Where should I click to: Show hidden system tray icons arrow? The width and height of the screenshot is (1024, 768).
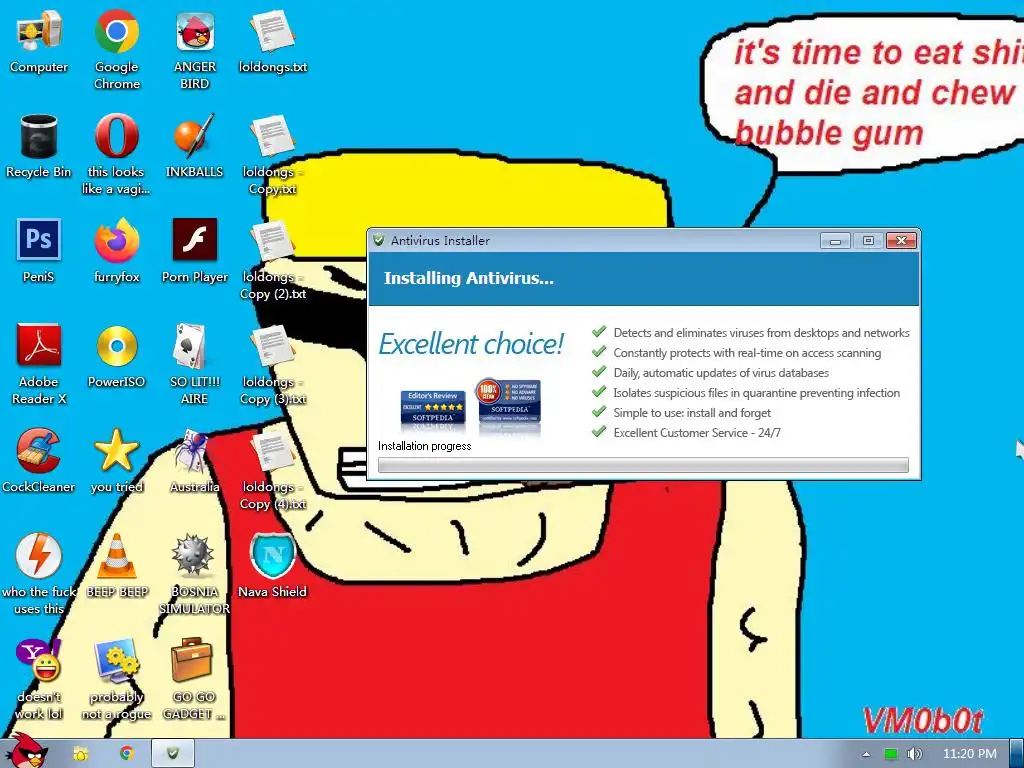[866, 754]
